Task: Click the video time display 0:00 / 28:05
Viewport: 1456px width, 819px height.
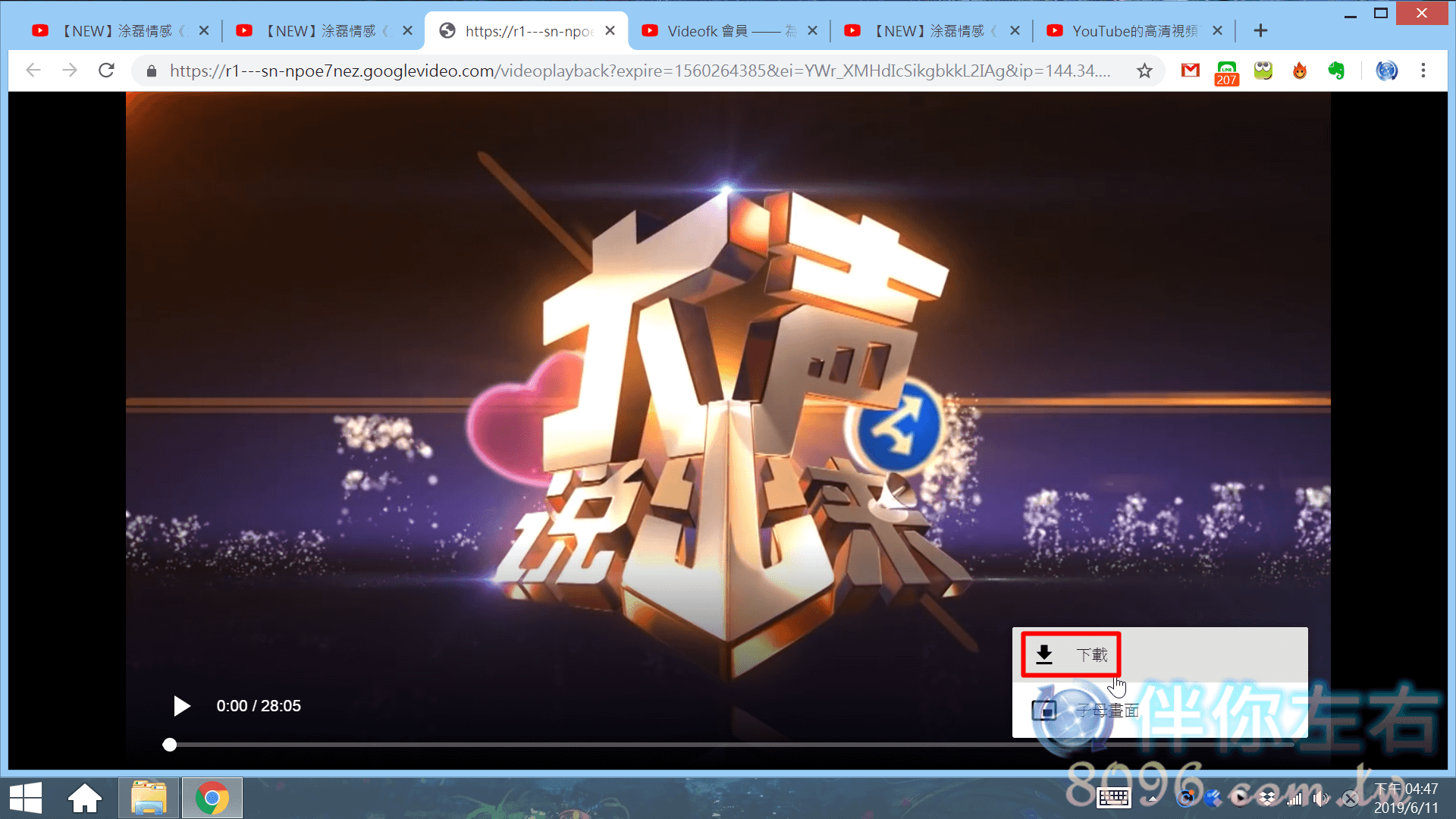Action: 259,706
